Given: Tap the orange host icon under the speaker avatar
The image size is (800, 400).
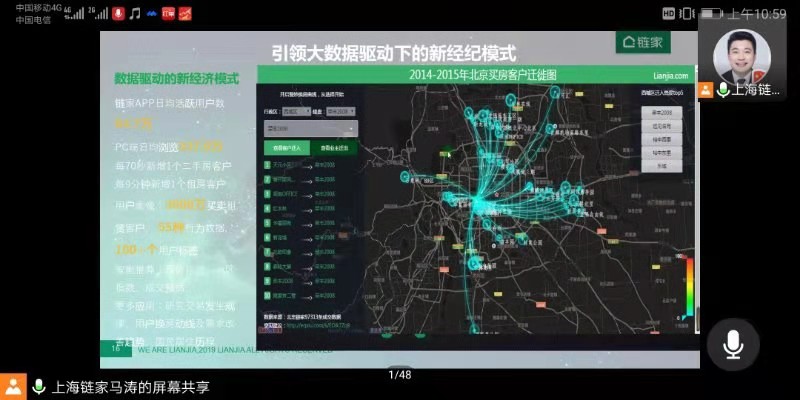Looking at the screenshot, I should [x=706, y=90].
